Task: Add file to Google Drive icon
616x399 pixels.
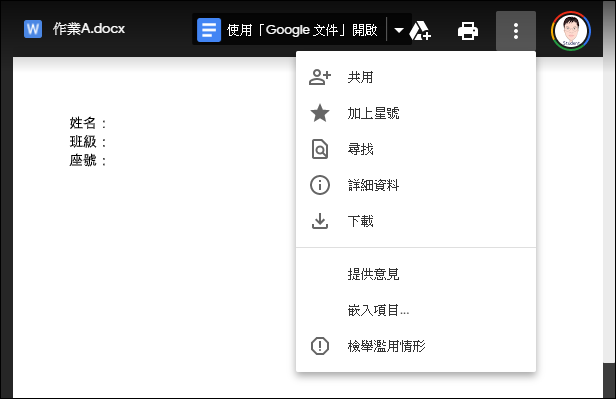Action: (420, 31)
